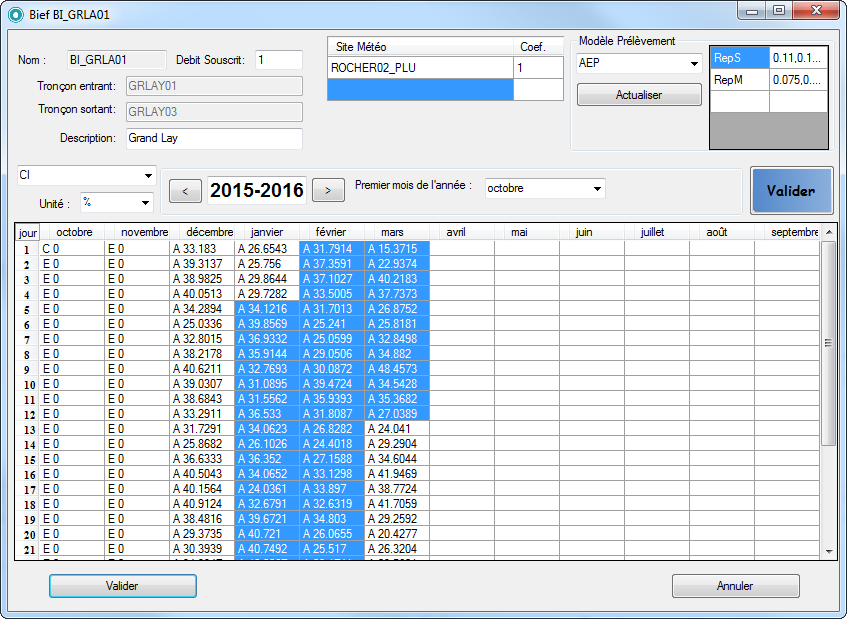Select the mars cell A 15.3715
The width and height of the screenshot is (847, 619).
397,248
